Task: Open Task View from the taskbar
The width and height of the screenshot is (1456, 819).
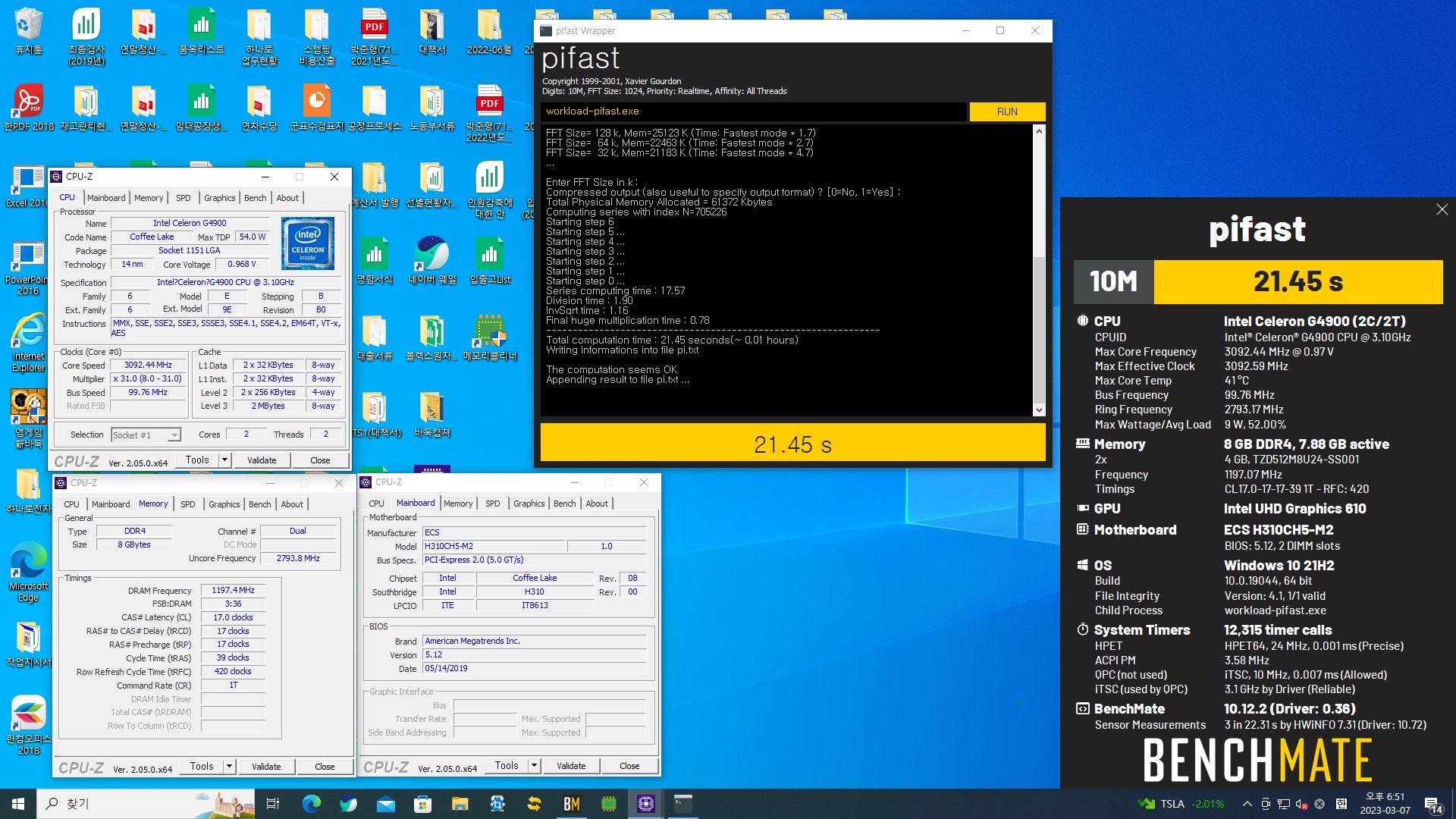Action: (x=273, y=804)
